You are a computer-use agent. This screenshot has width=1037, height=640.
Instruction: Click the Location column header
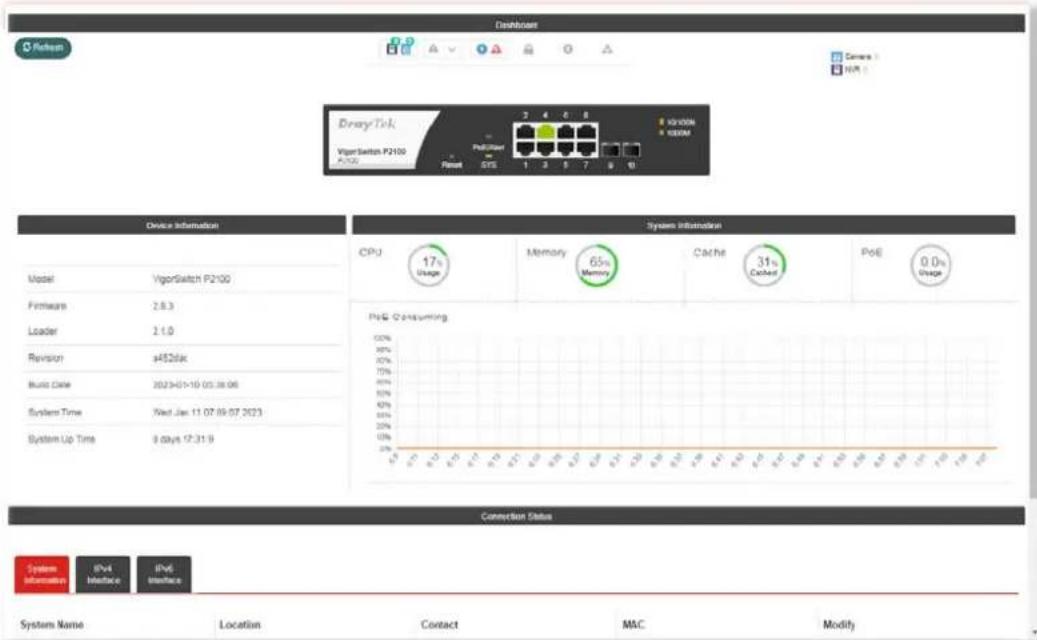click(239, 625)
